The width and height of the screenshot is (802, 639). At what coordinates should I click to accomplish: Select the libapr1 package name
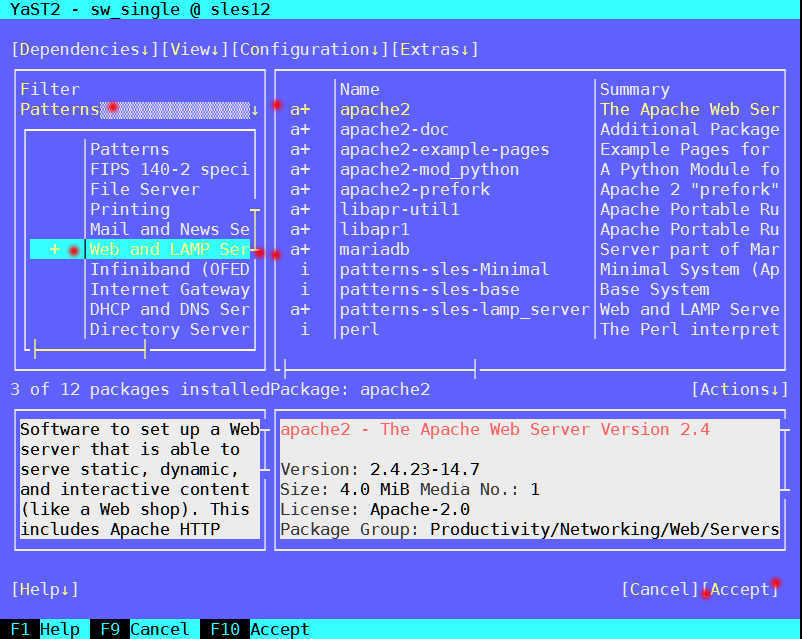[374, 229]
